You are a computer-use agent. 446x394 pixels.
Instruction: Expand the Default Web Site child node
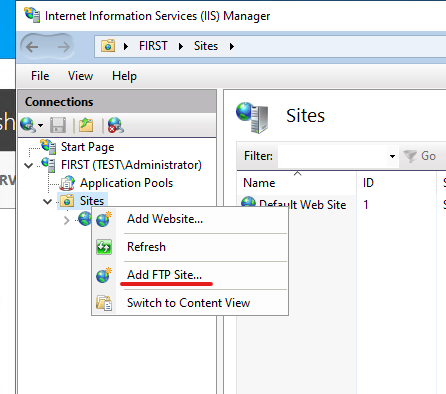coord(67,220)
